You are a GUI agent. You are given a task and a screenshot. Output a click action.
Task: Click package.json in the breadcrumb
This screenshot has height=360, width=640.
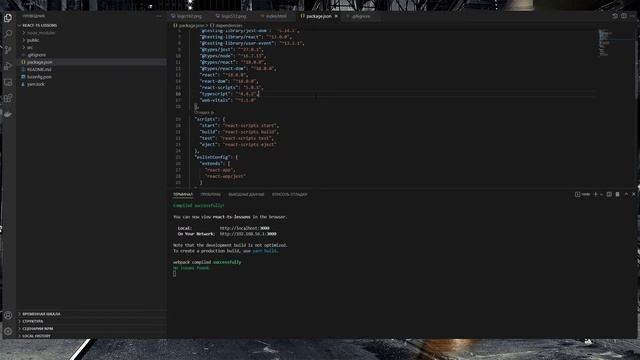(x=191, y=25)
